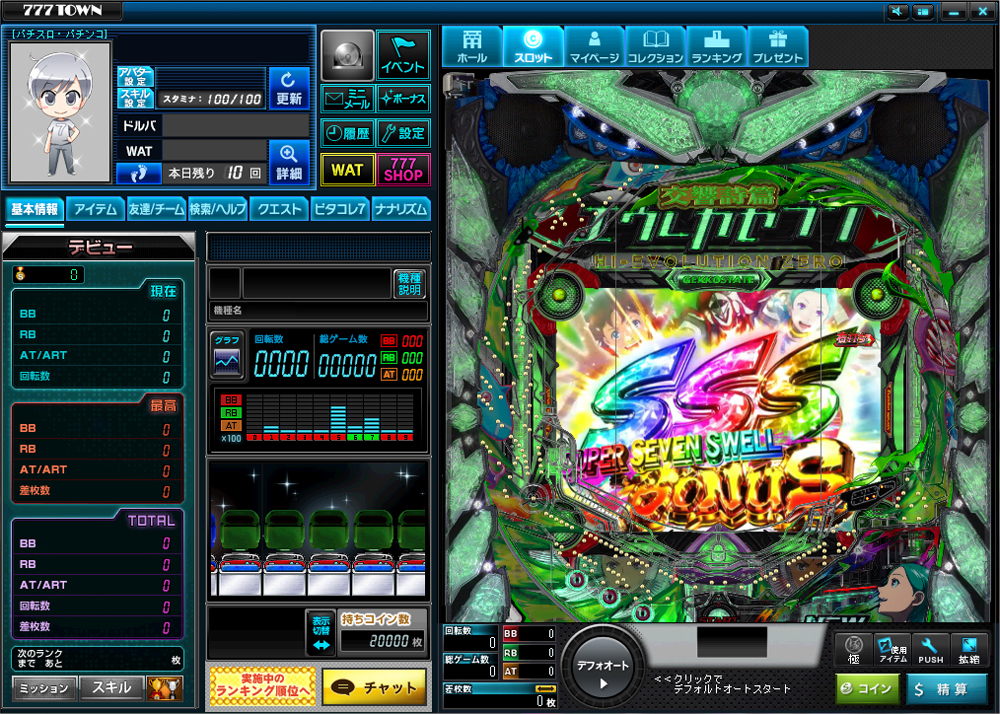The width and height of the screenshot is (1000, 714).
Task: Click the avatar character portrait
Action: tap(61, 112)
